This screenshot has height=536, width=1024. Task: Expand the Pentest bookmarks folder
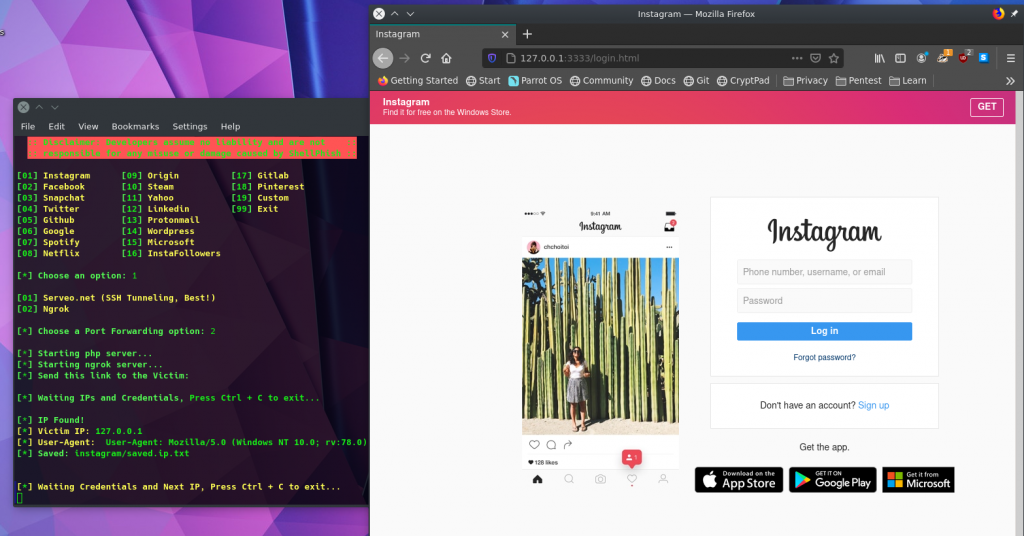point(858,80)
